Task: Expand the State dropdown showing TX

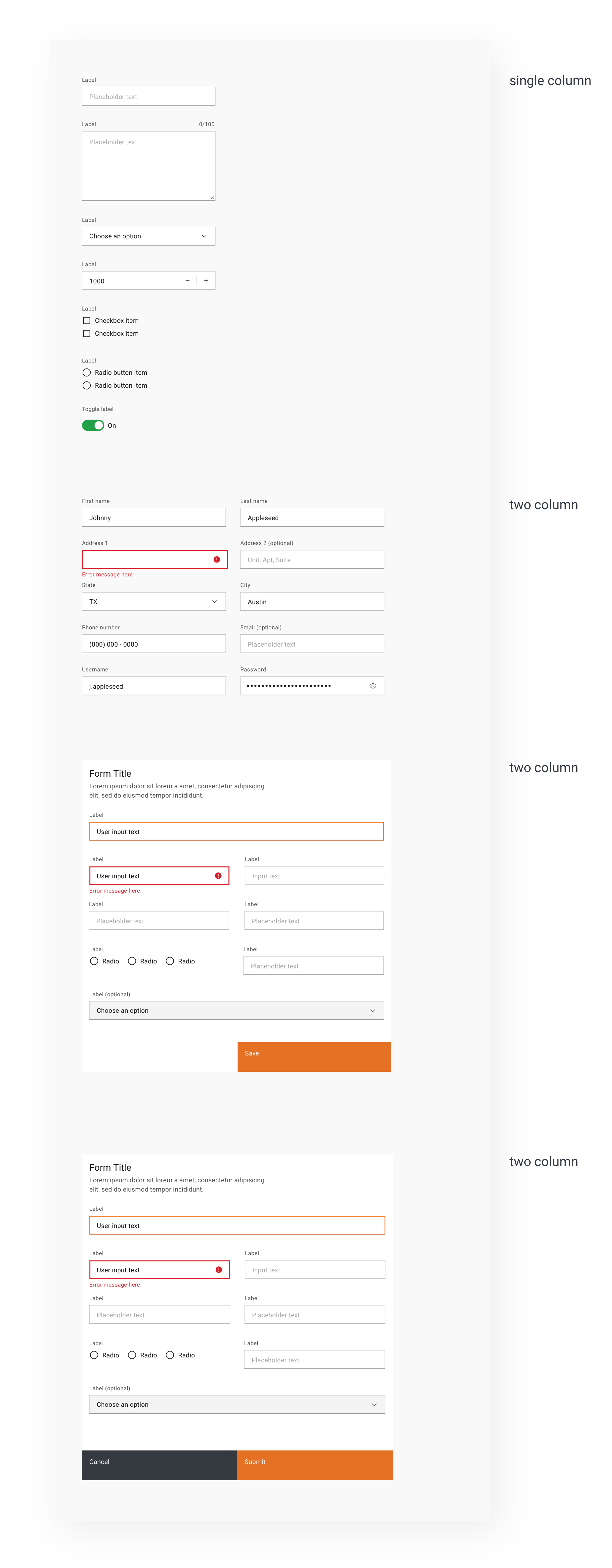Action: pyautogui.click(x=153, y=601)
